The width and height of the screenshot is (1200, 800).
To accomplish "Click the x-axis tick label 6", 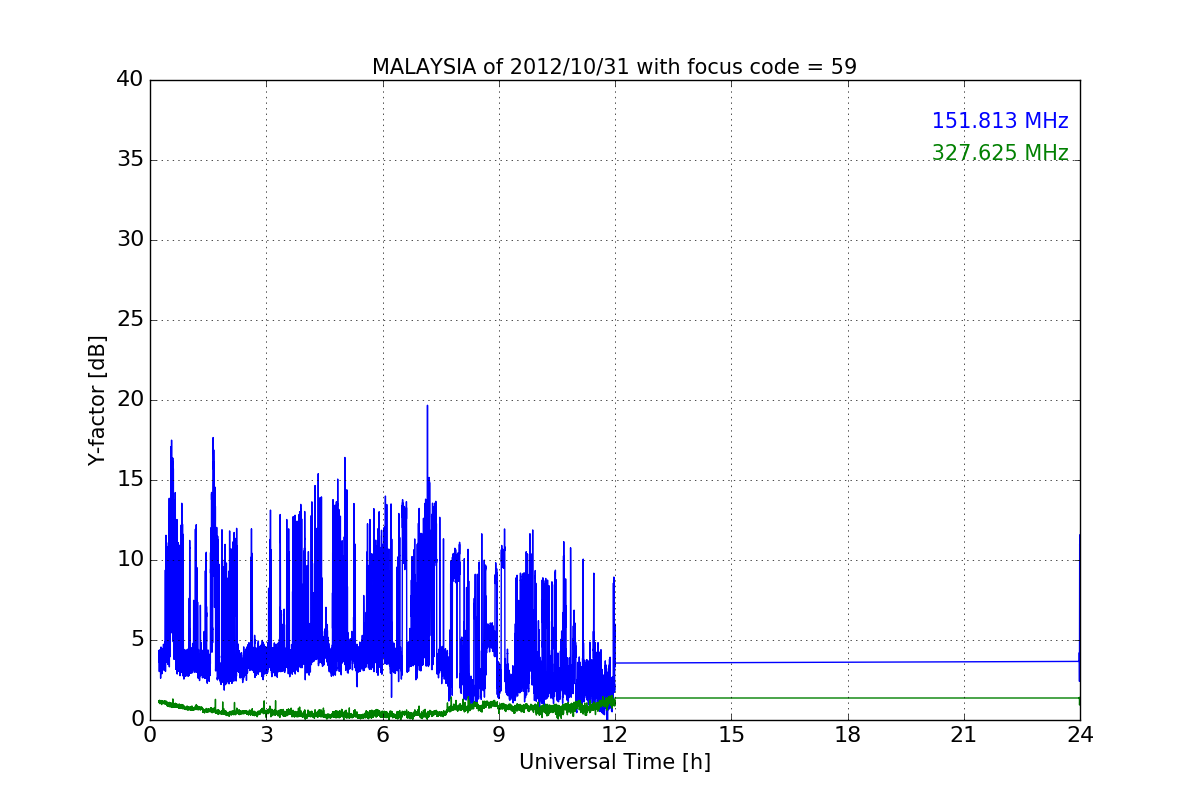I will tap(382, 735).
